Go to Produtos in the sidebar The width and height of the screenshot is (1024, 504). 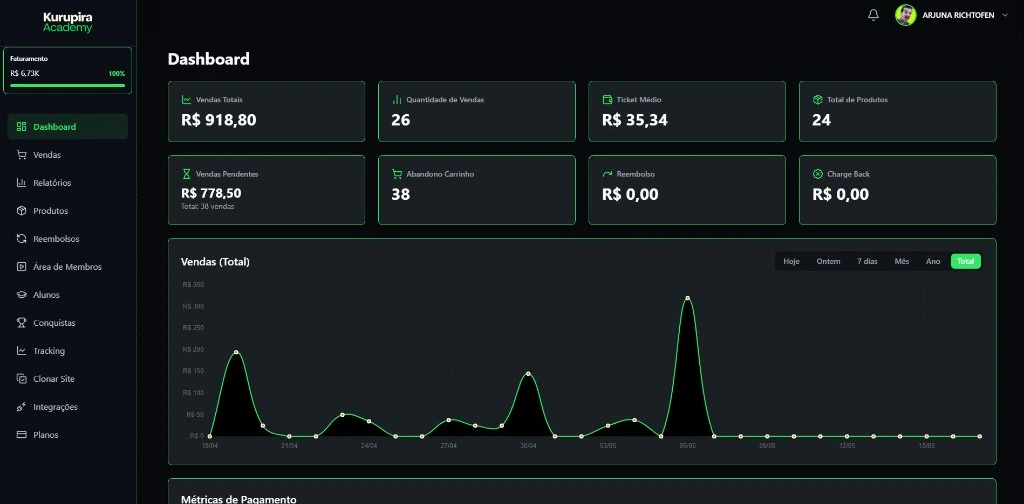(68, 211)
